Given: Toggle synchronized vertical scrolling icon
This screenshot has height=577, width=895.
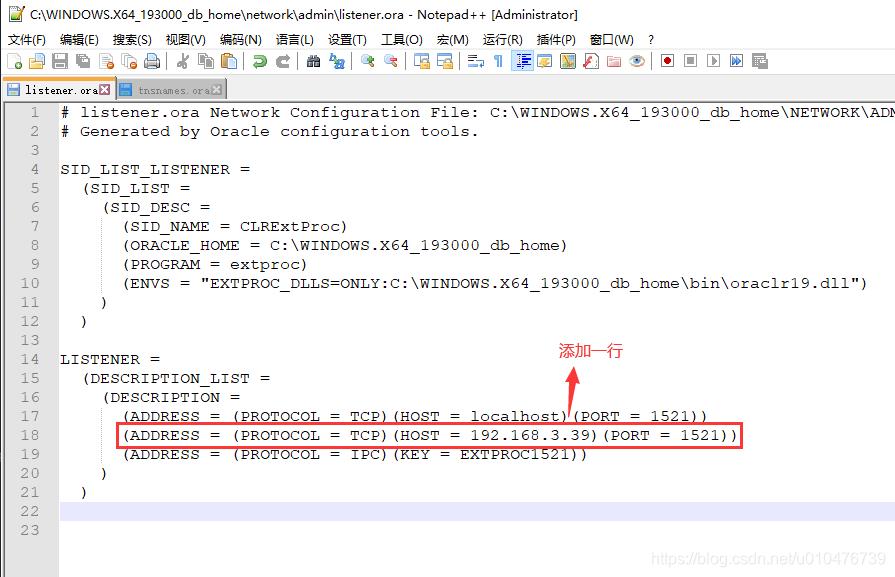Looking at the screenshot, I should pyautogui.click(x=422, y=61).
